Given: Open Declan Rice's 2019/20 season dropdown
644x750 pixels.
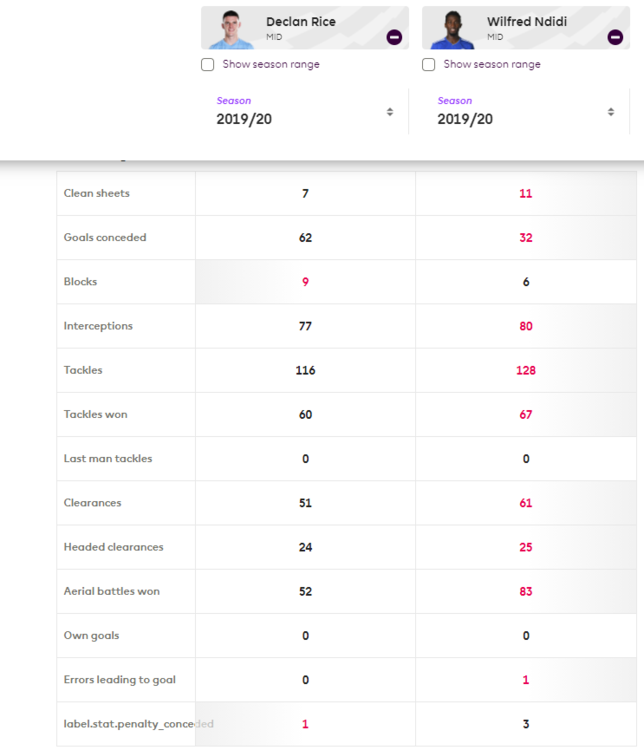Looking at the screenshot, I should coord(305,111).
